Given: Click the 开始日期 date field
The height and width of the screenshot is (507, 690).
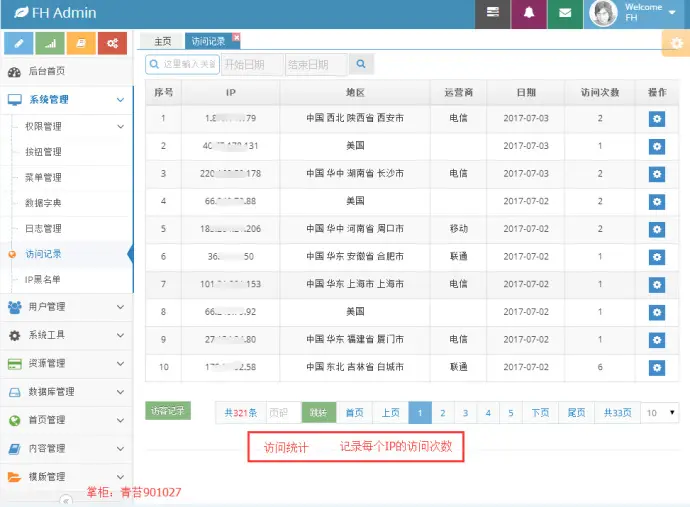Looking at the screenshot, I should (252, 65).
